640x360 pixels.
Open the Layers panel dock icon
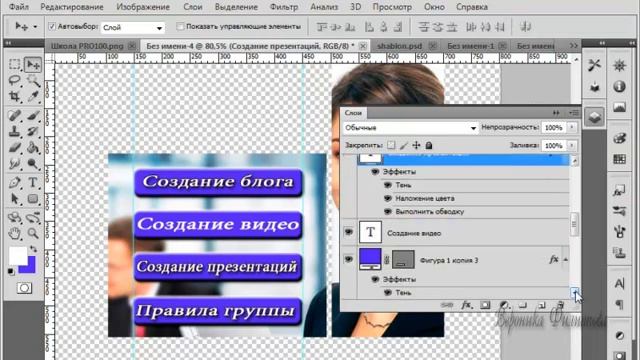595,118
